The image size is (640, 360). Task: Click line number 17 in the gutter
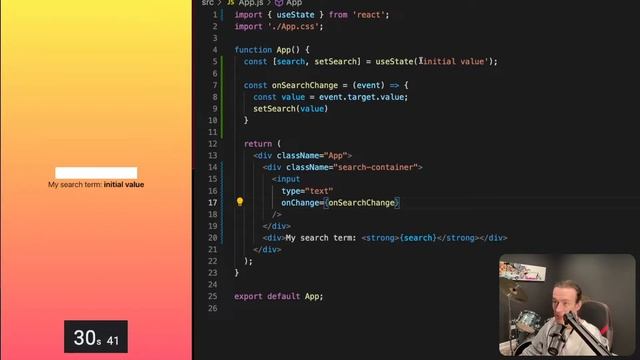213,203
